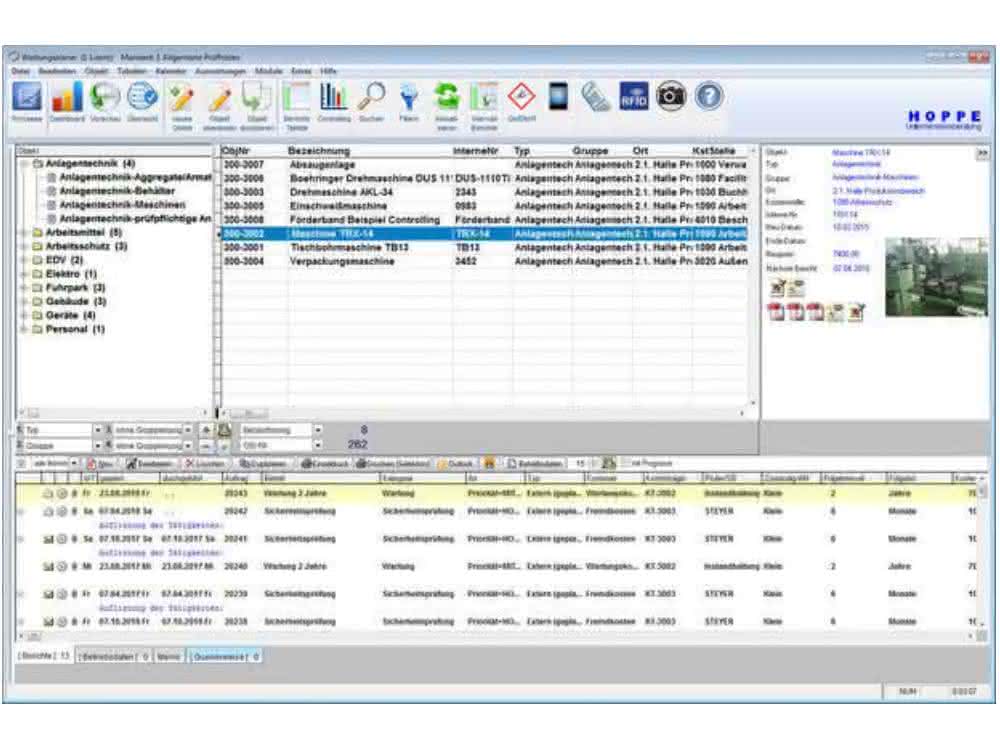Switch to the Dokumente tab
The image size is (1000, 750).
click(224, 657)
